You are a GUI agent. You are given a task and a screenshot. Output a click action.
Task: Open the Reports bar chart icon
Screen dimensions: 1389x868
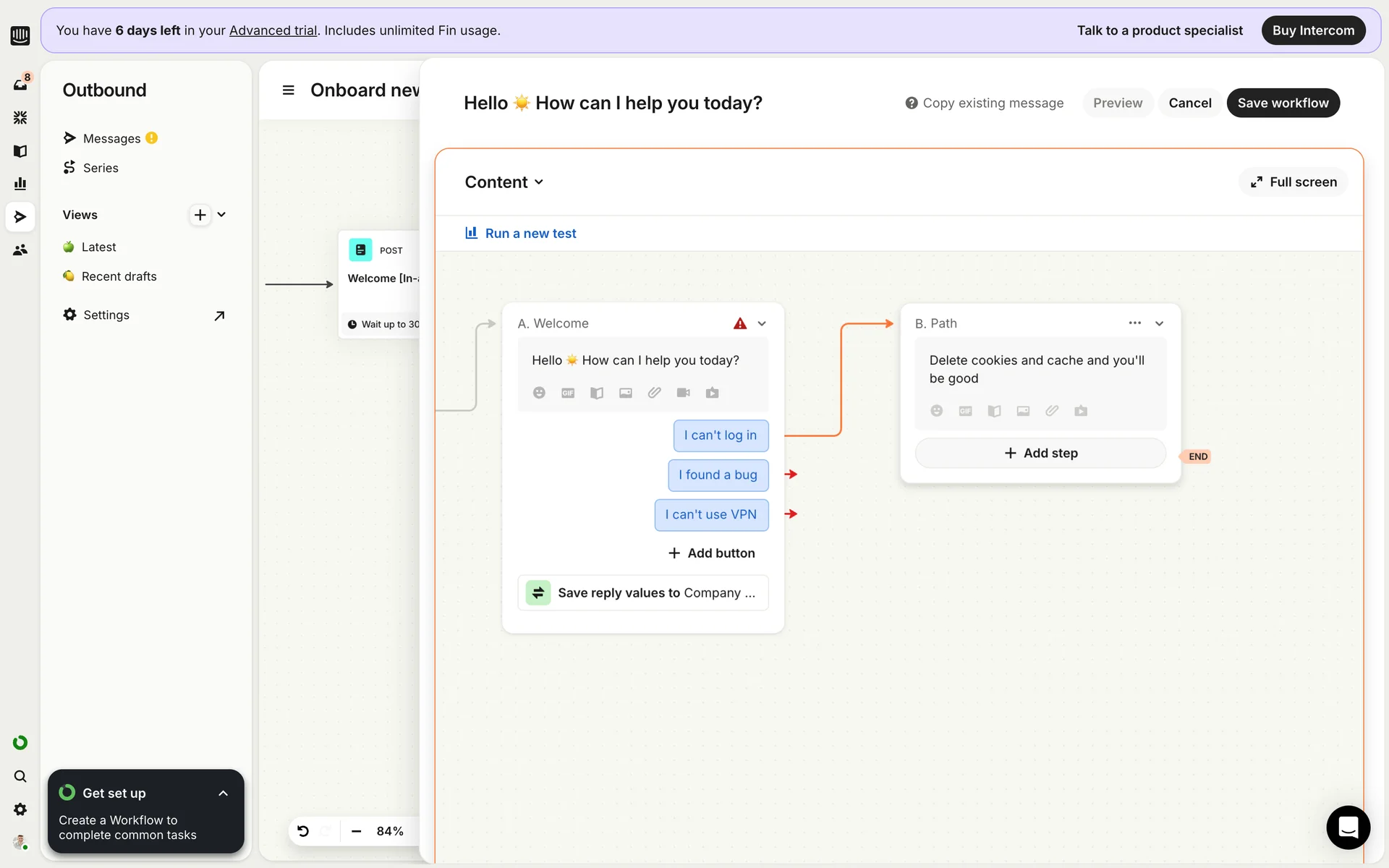pos(20,184)
